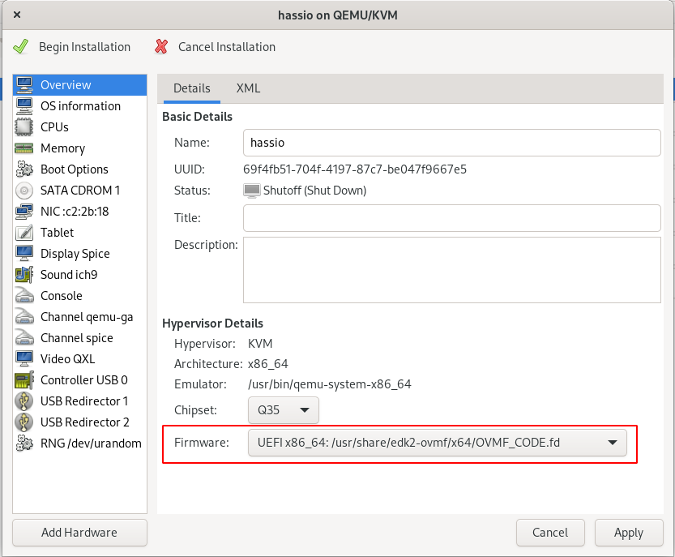
Task: Click the Hypervisor value KVM
Action: (x=260, y=344)
